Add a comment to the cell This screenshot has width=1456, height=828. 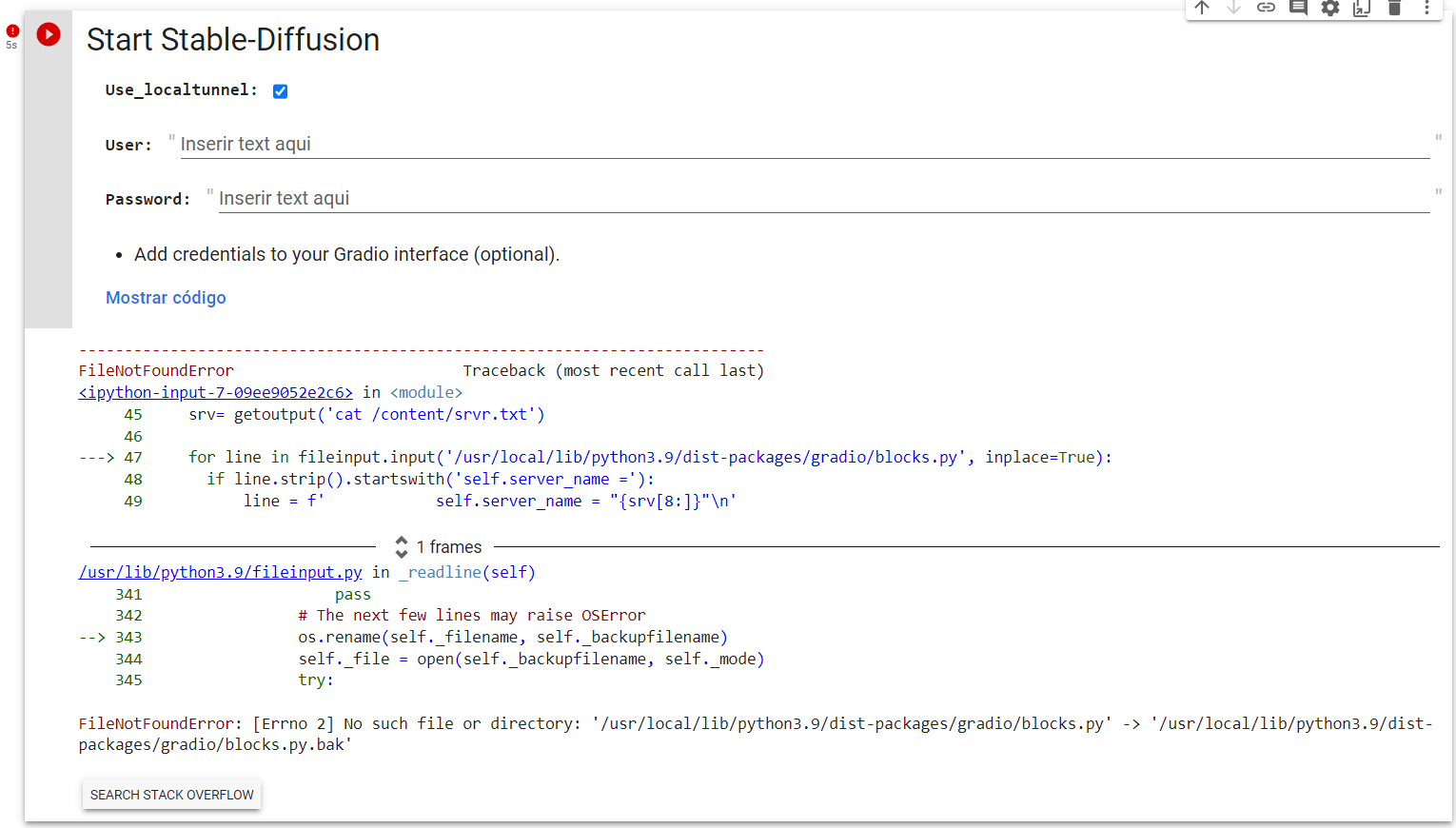click(1298, 8)
